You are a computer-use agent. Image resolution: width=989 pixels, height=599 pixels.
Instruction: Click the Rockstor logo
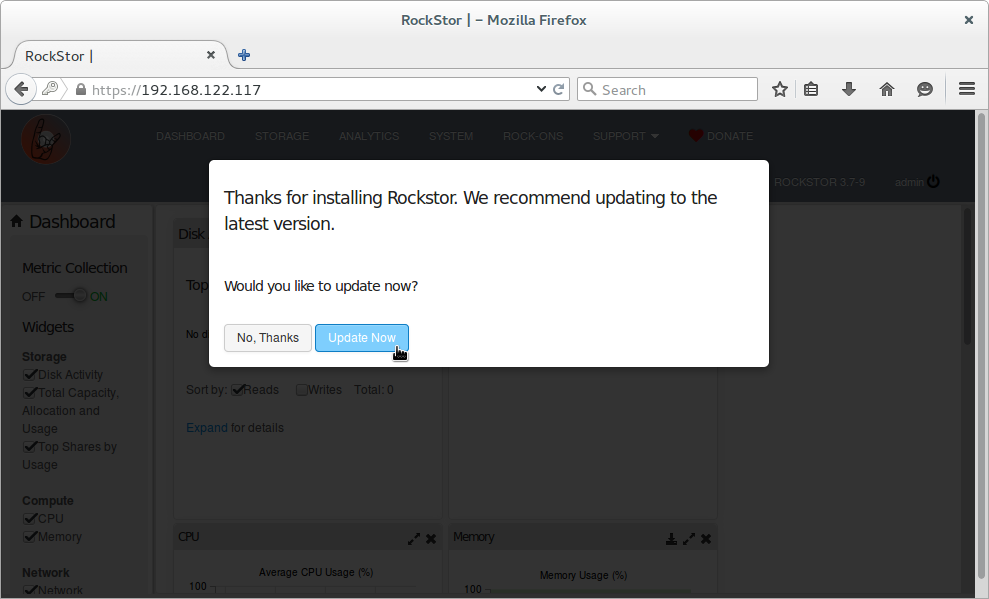pyautogui.click(x=45, y=139)
